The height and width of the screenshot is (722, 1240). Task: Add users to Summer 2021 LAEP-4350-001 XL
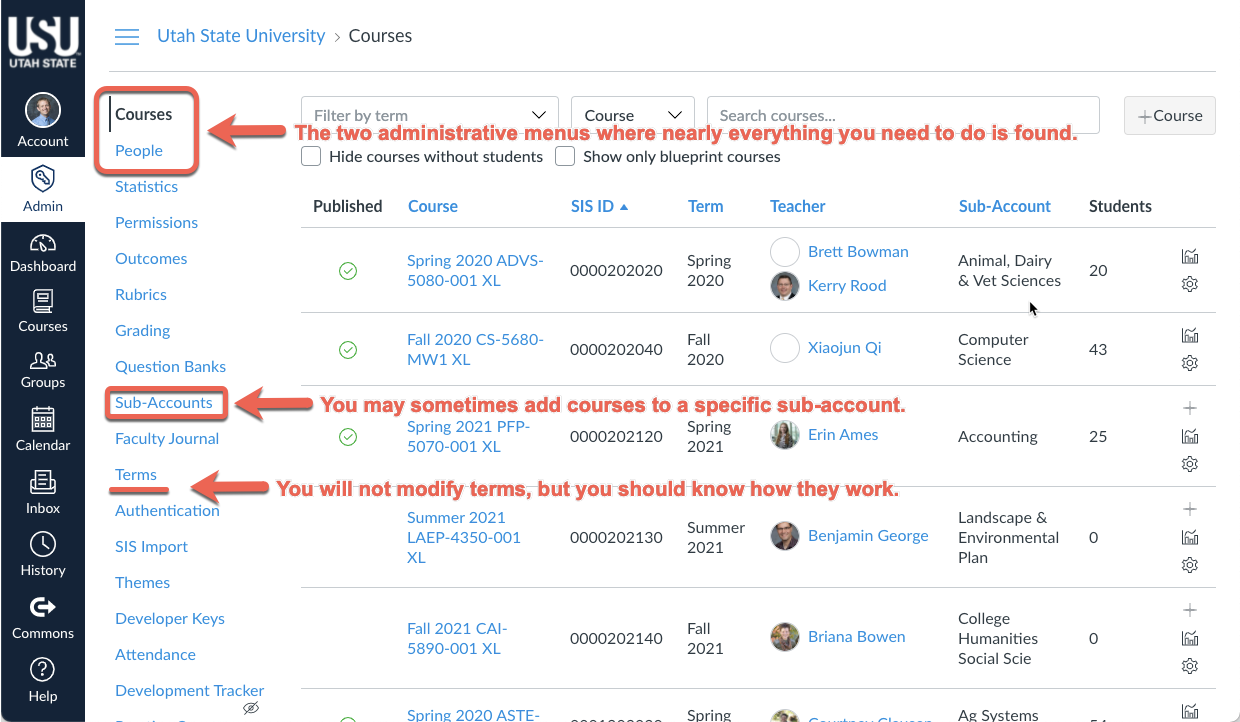pyautogui.click(x=1190, y=509)
